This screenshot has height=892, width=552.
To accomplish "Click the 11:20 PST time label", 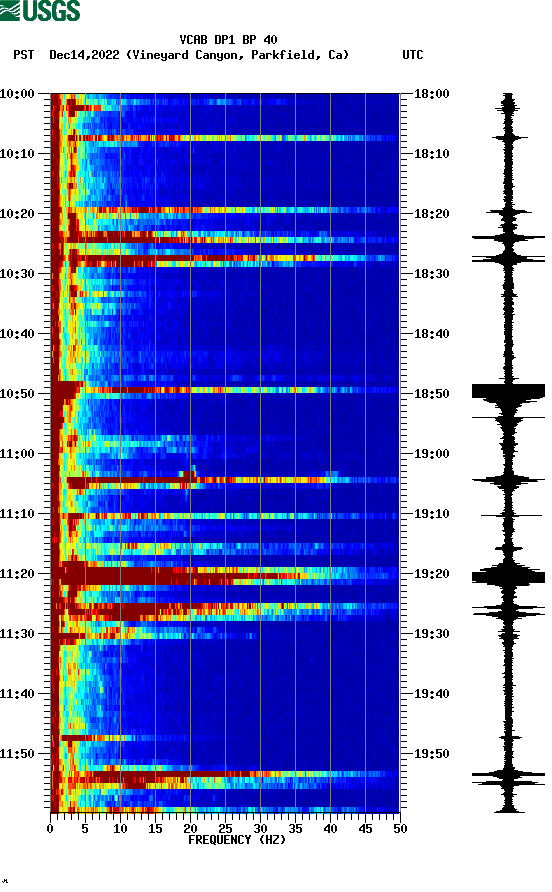I will pos(17,574).
